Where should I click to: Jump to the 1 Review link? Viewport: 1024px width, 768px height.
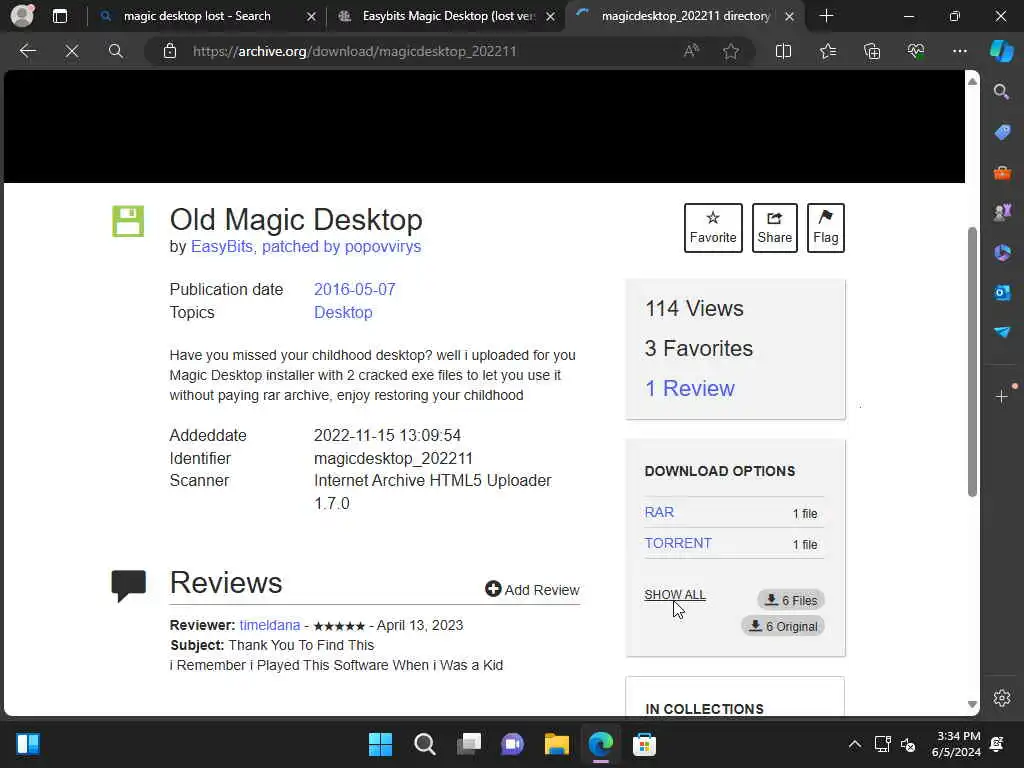[690, 389]
